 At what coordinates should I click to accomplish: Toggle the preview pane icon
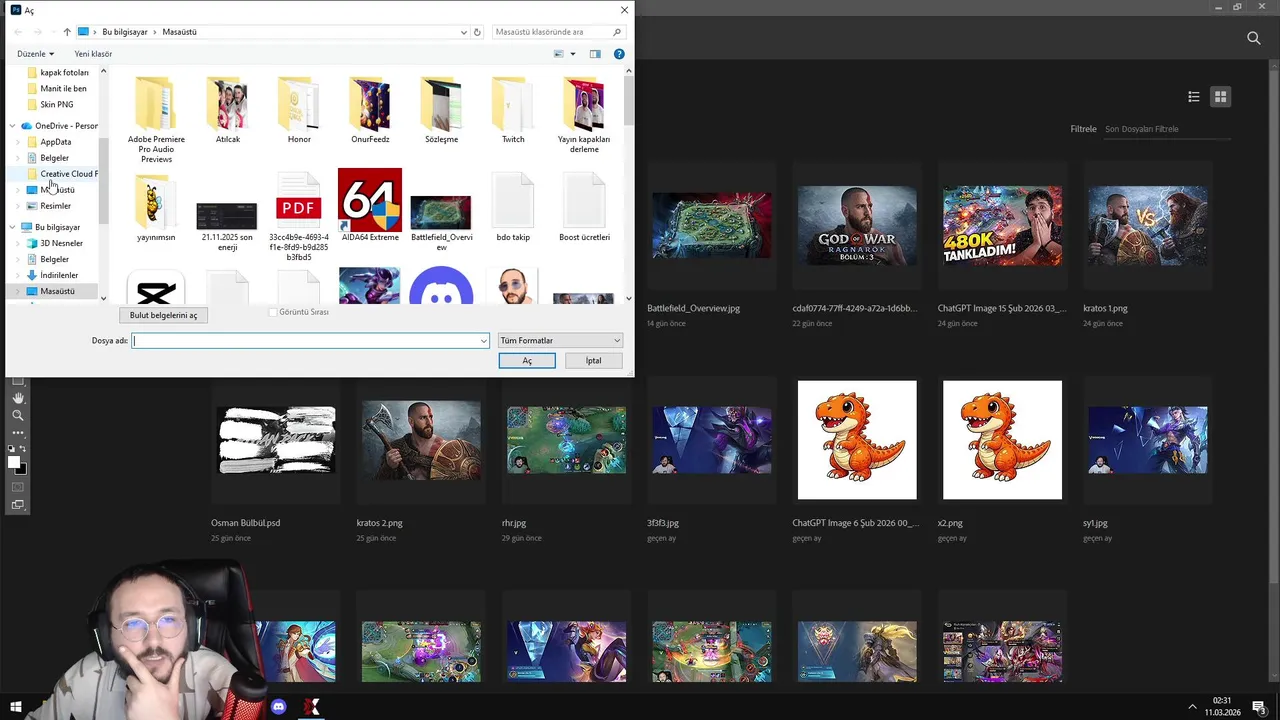coord(595,54)
